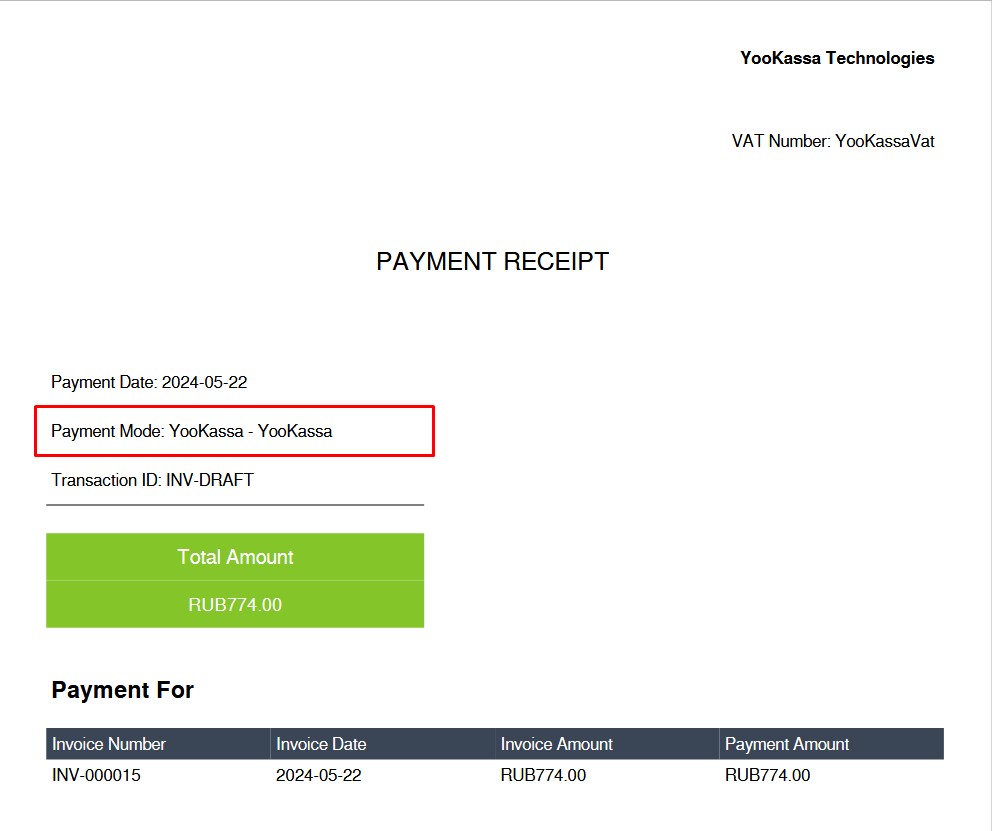Click the YooKassa Technologies company name
Image resolution: width=992 pixels, height=831 pixels.
[836, 58]
